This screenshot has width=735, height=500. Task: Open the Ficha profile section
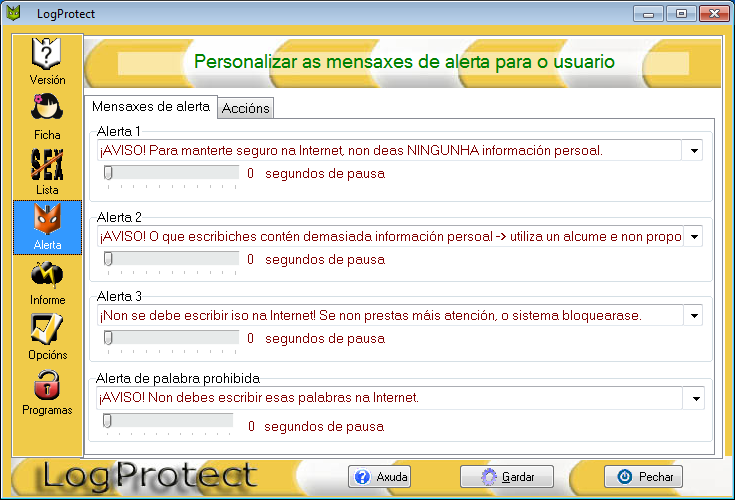click(47, 116)
